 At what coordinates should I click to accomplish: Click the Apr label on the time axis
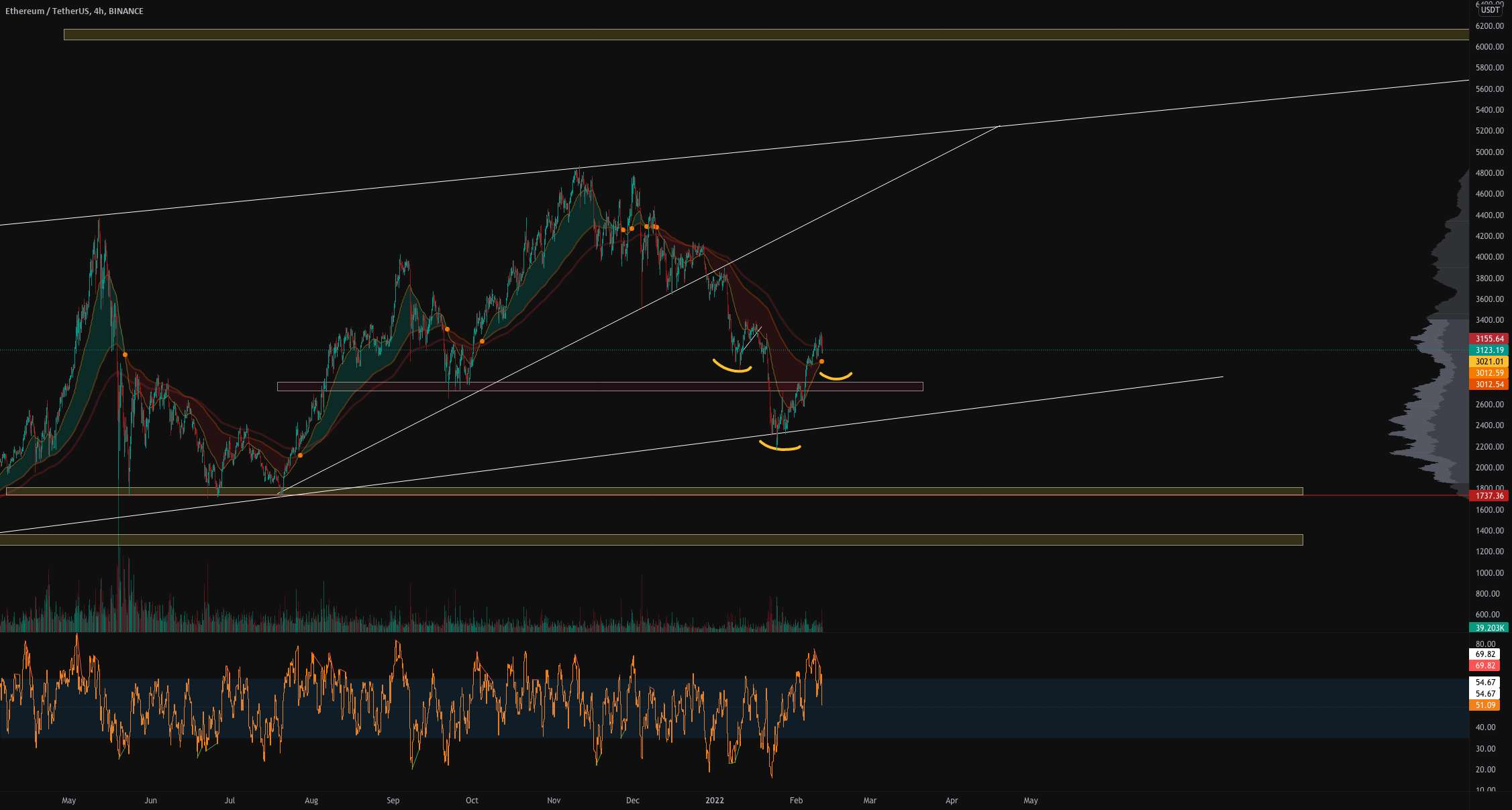click(x=952, y=801)
